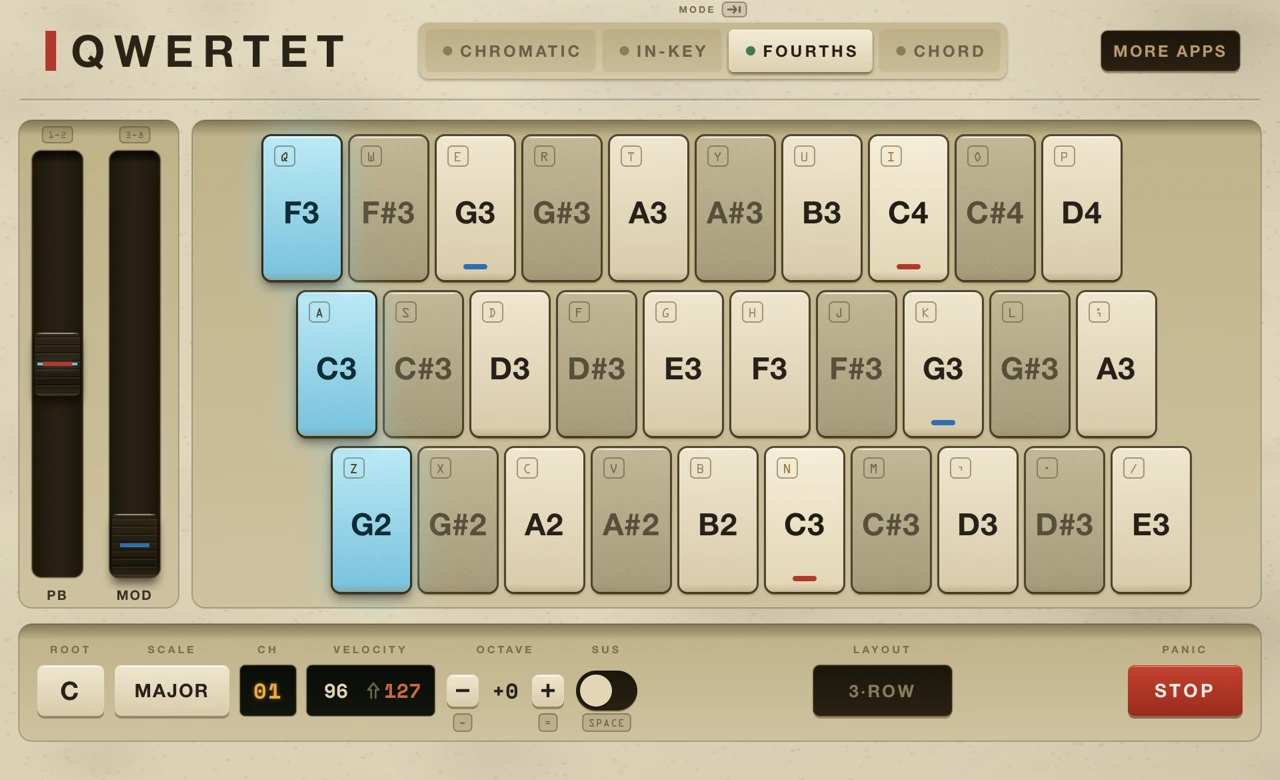1280x780 pixels.
Task: Click the minus shortcut keycap below octave down
Action: point(462,722)
